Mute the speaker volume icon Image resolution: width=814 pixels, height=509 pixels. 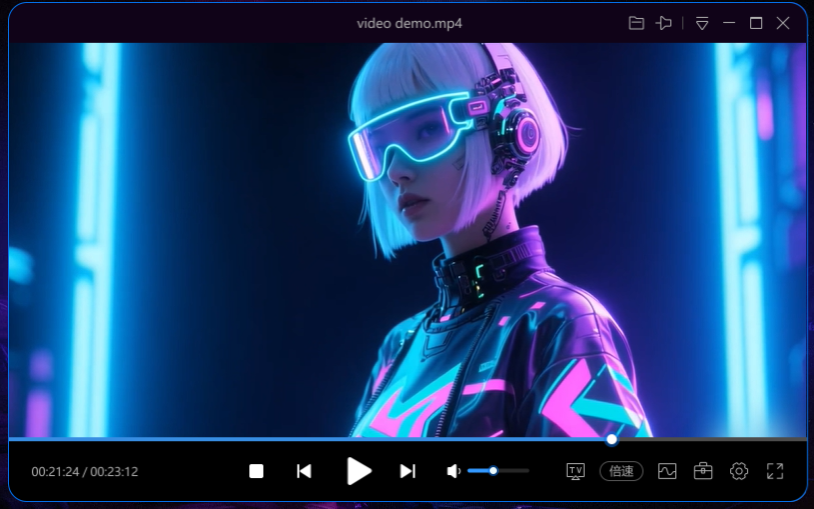click(453, 471)
